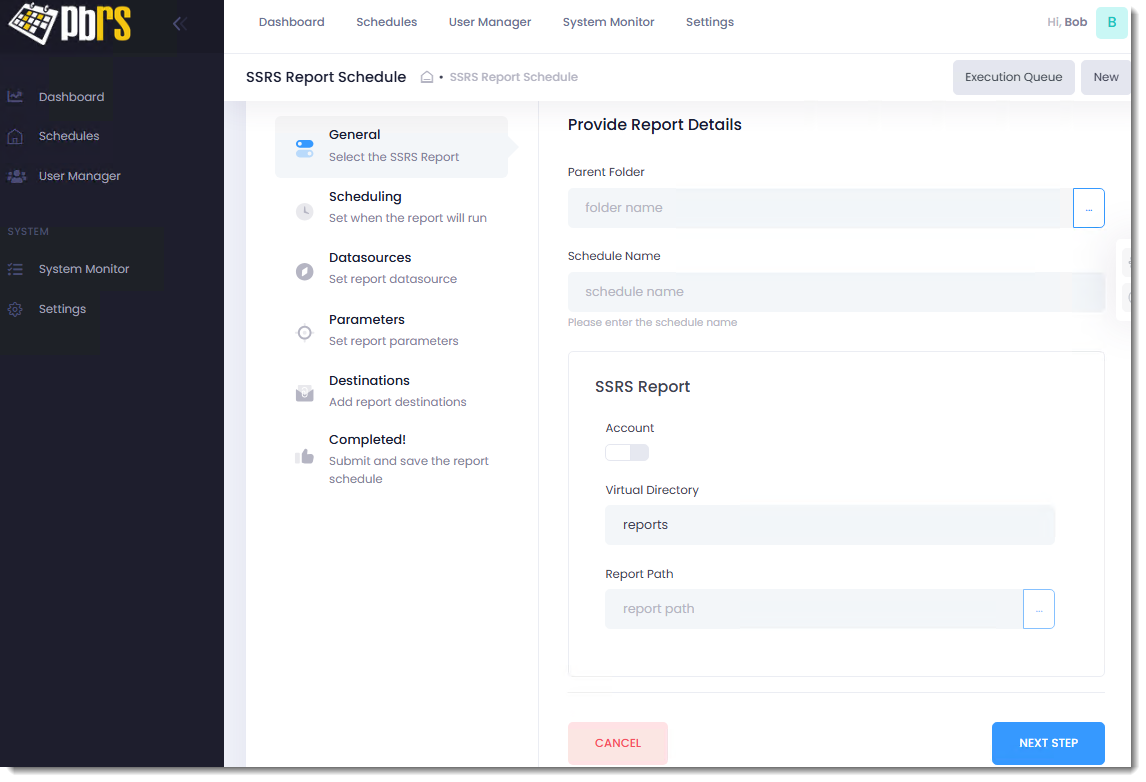Open Report Path browse ellipsis button

1038,609
